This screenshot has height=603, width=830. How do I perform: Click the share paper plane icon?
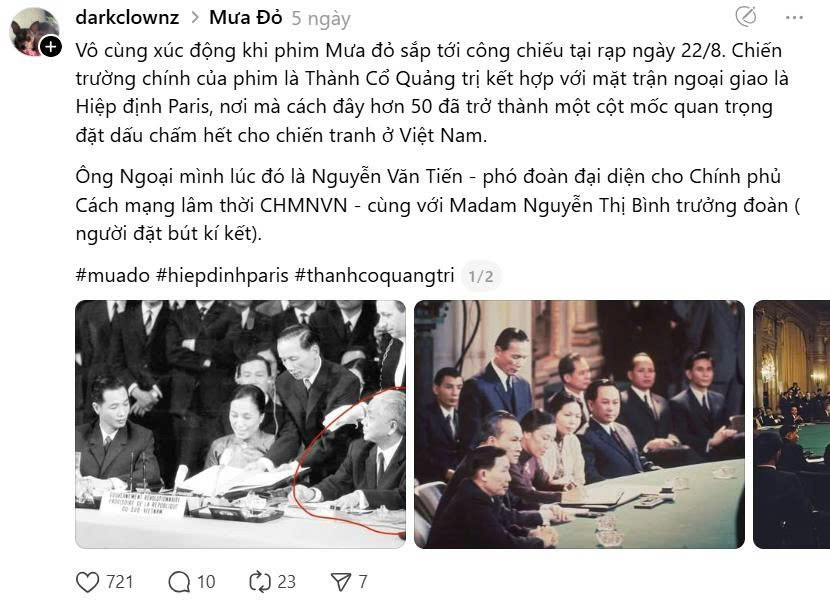pyautogui.click(x=340, y=582)
